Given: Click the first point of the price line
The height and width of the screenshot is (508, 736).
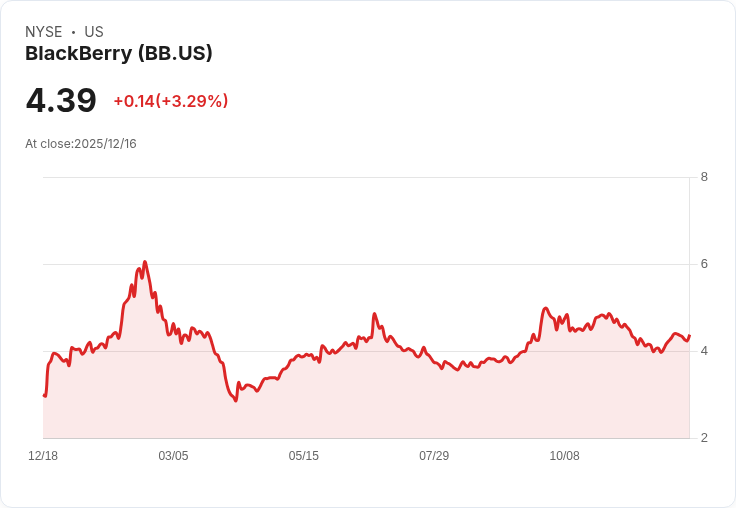Looking at the screenshot, I should (x=44, y=395).
